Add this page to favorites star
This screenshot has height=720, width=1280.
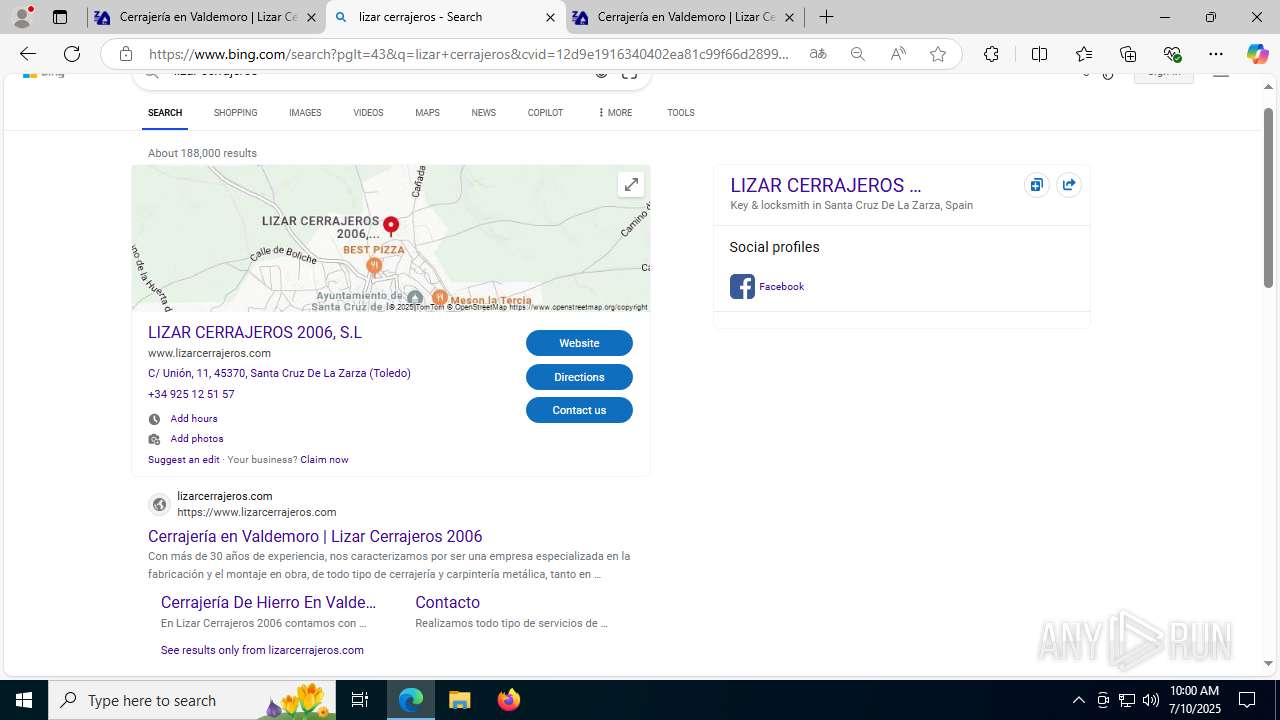[938, 54]
